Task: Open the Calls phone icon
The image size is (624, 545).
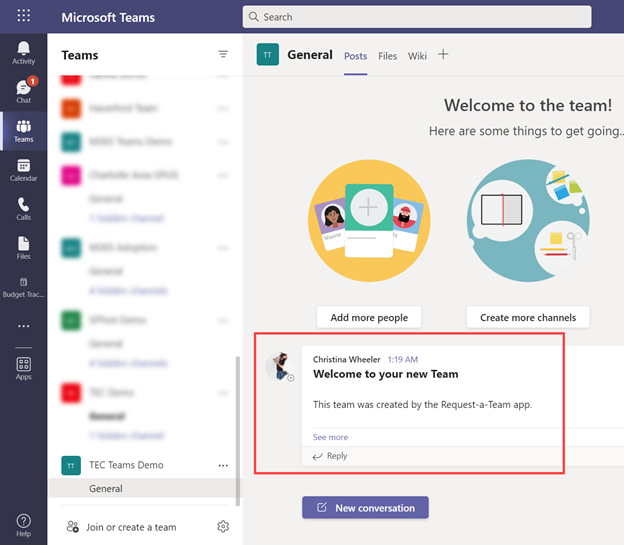Action: click(x=23, y=209)
